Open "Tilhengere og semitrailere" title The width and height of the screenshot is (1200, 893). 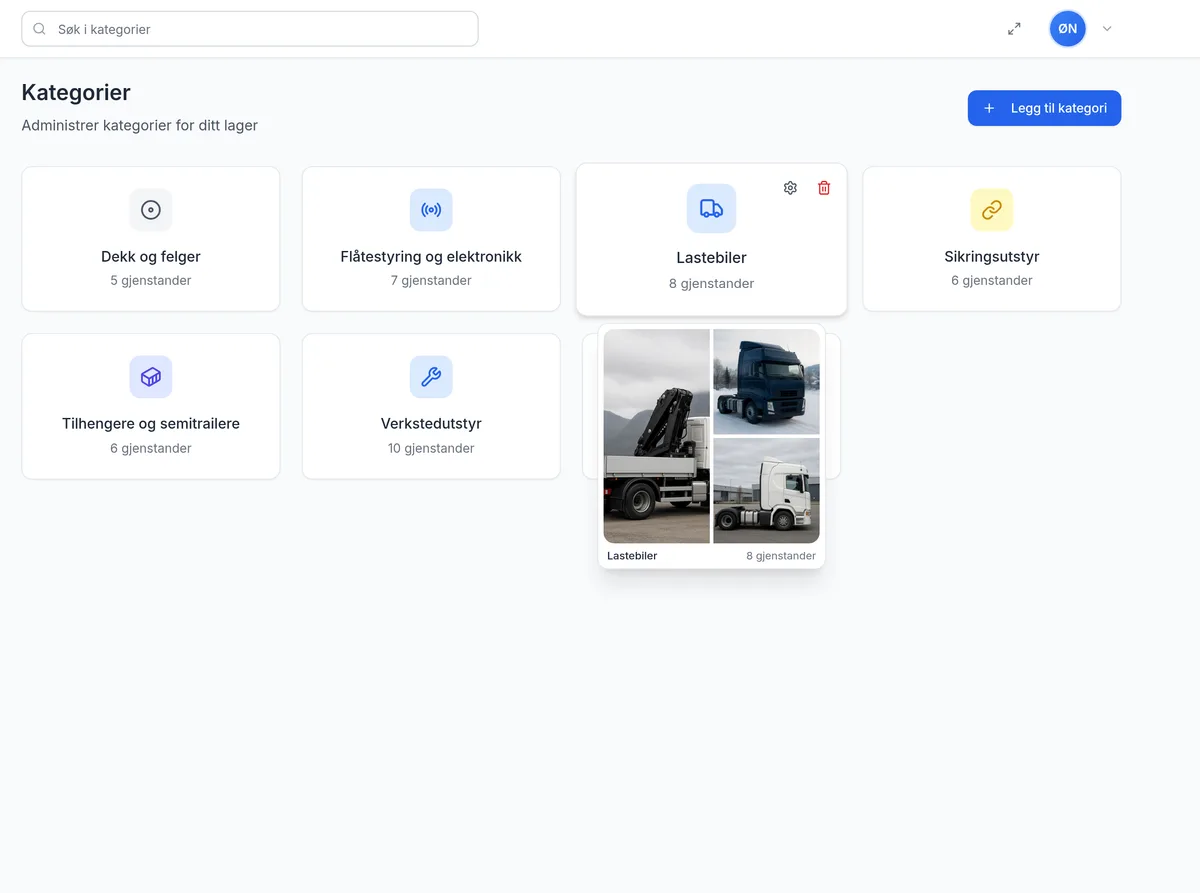pos(151,424)
